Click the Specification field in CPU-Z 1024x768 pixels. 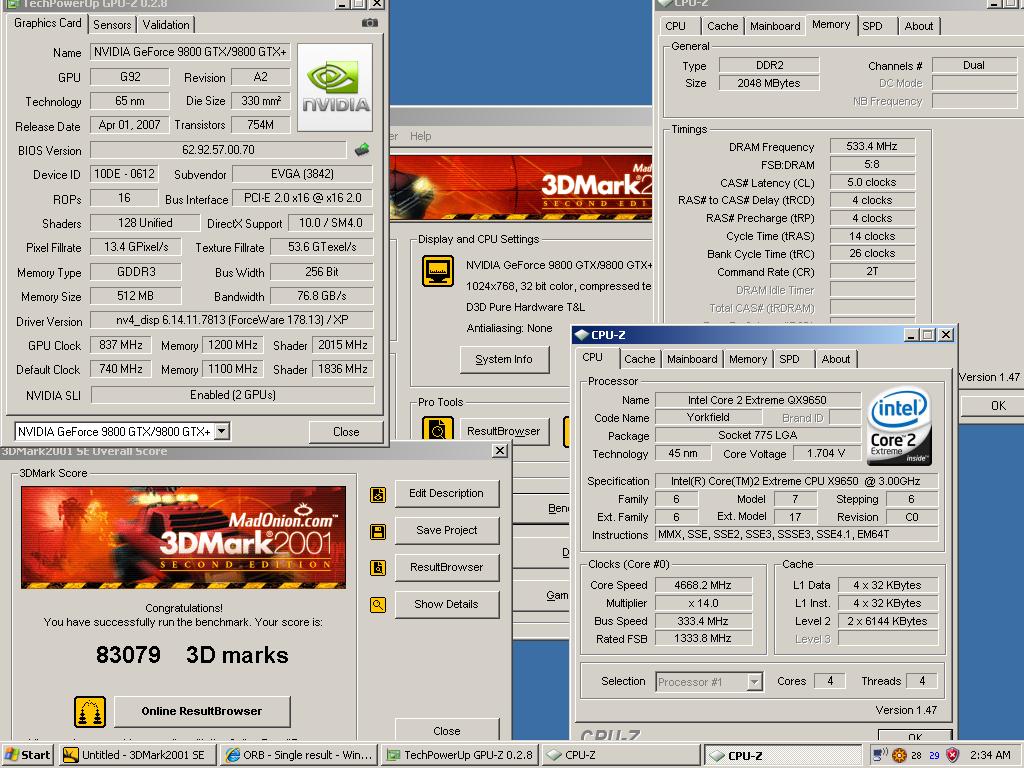[796, 481]
